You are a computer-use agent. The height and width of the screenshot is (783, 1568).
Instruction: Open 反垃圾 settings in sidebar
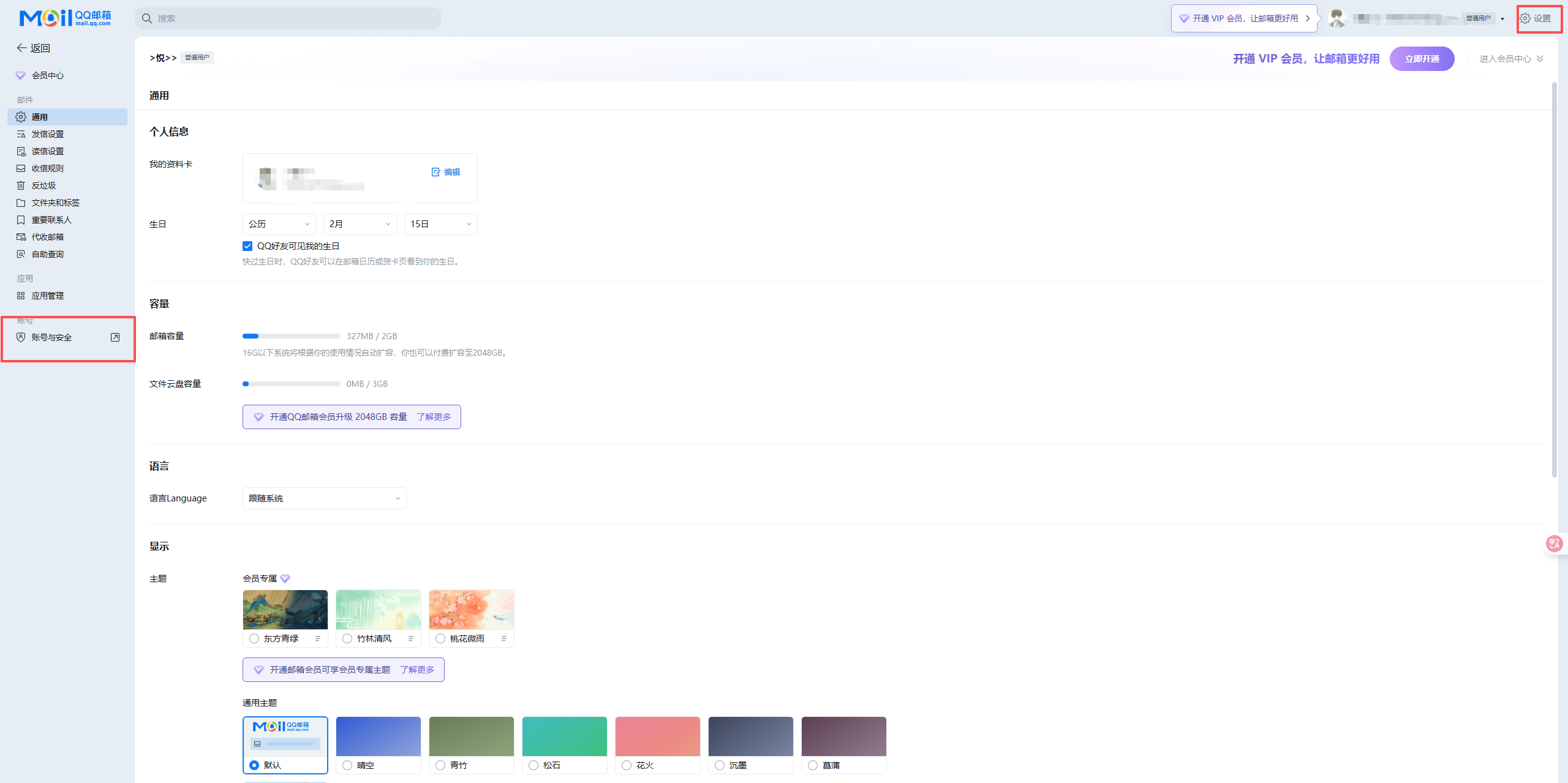click(43, 185)
